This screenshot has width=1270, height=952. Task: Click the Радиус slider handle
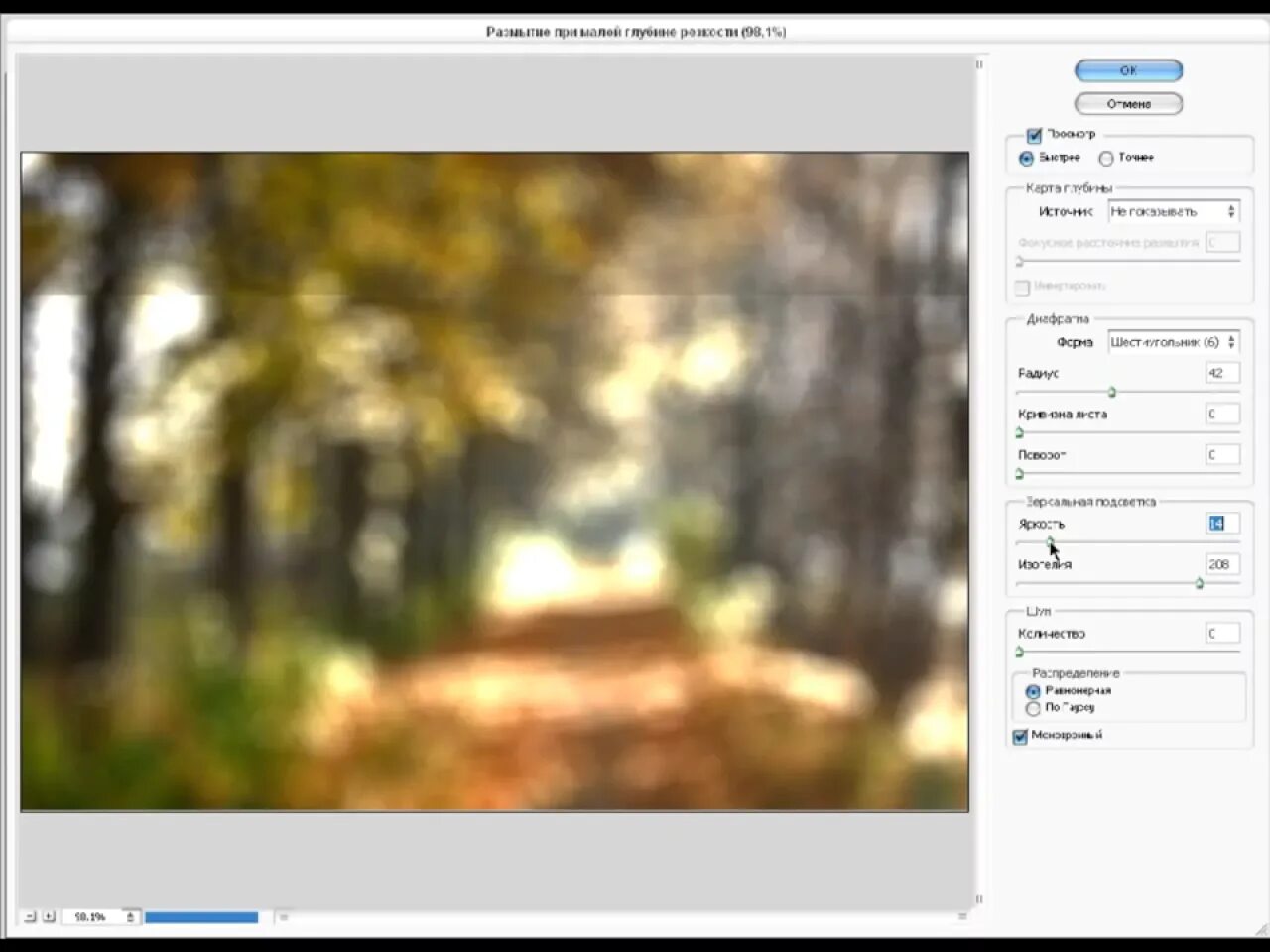(1112, 393)
